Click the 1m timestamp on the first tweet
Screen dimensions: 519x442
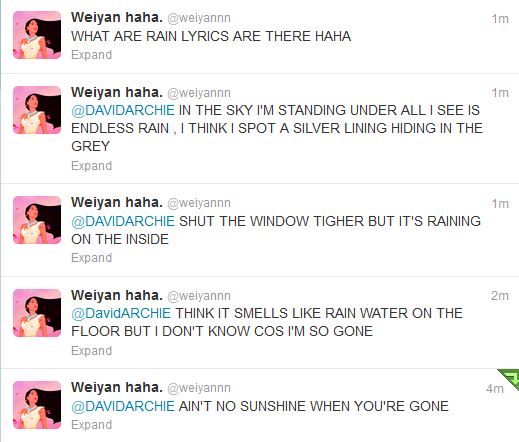(500, 19)
